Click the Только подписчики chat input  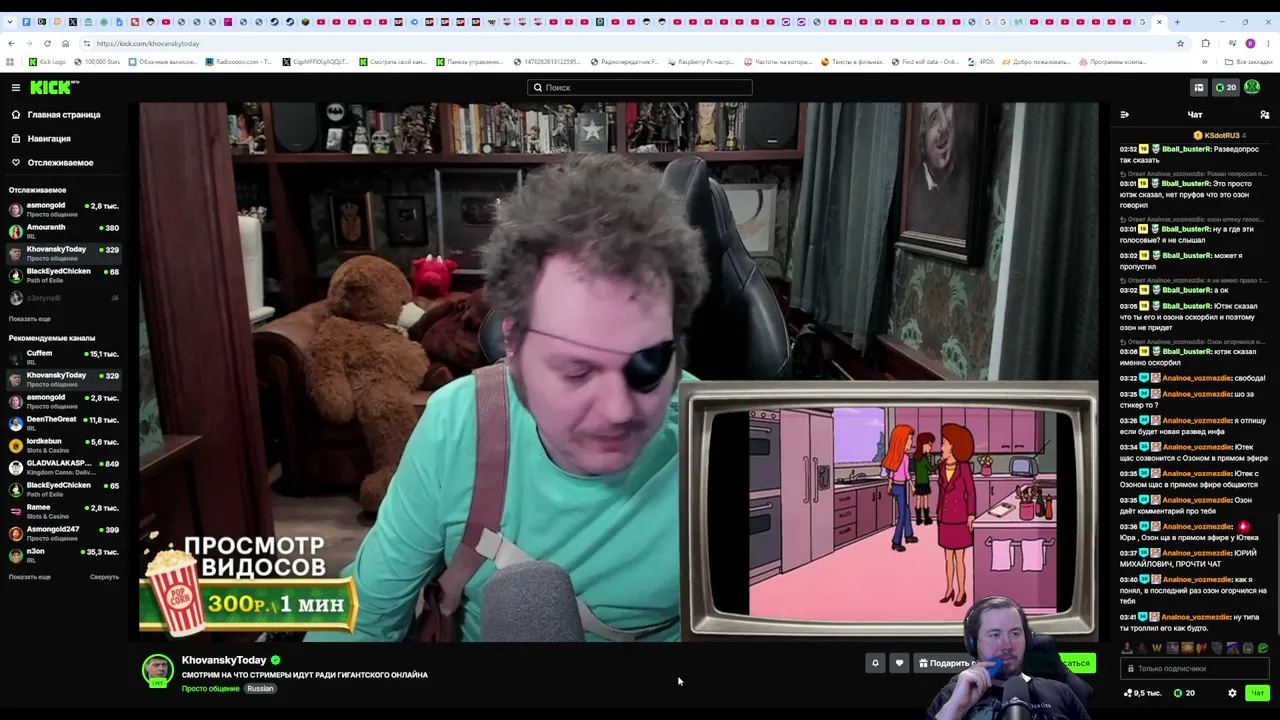click(1196, 669)
